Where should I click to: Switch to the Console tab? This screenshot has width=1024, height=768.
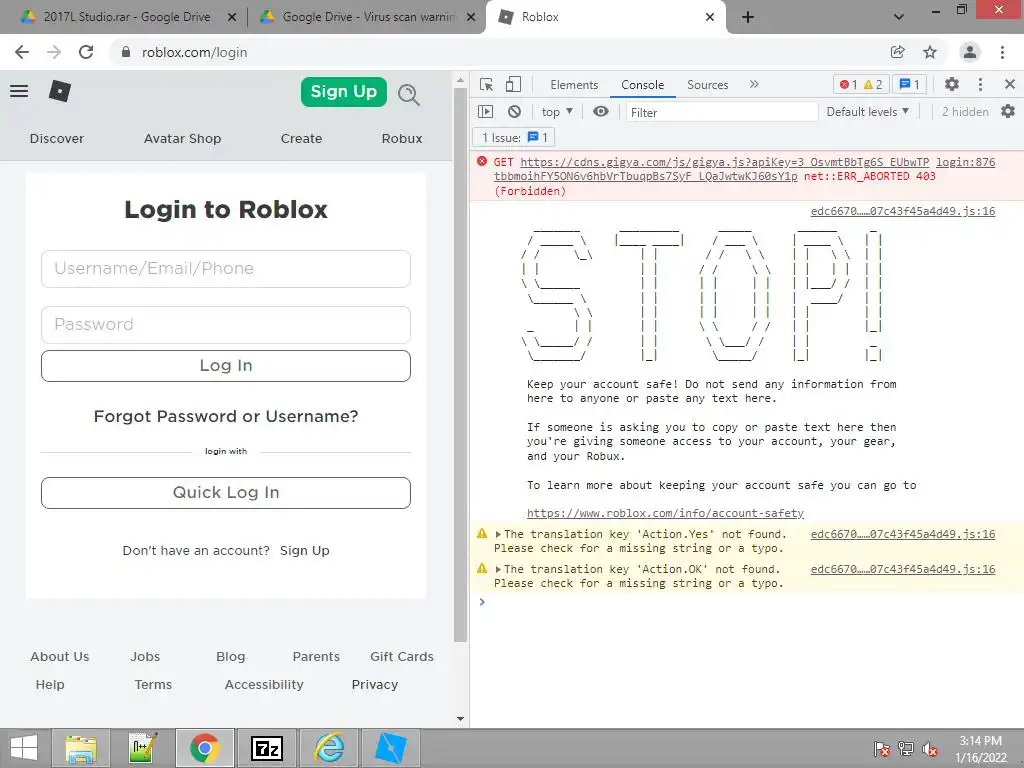[643, 85]
